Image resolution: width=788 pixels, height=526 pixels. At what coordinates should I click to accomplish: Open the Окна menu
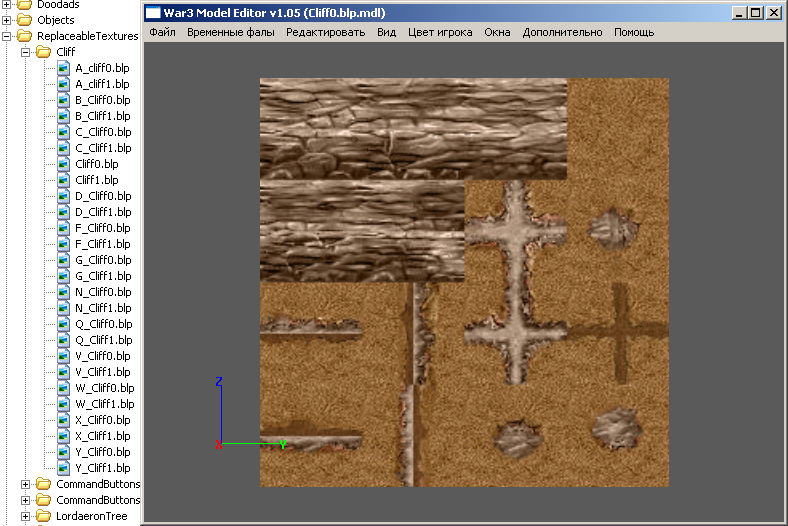tap(498, 32)
